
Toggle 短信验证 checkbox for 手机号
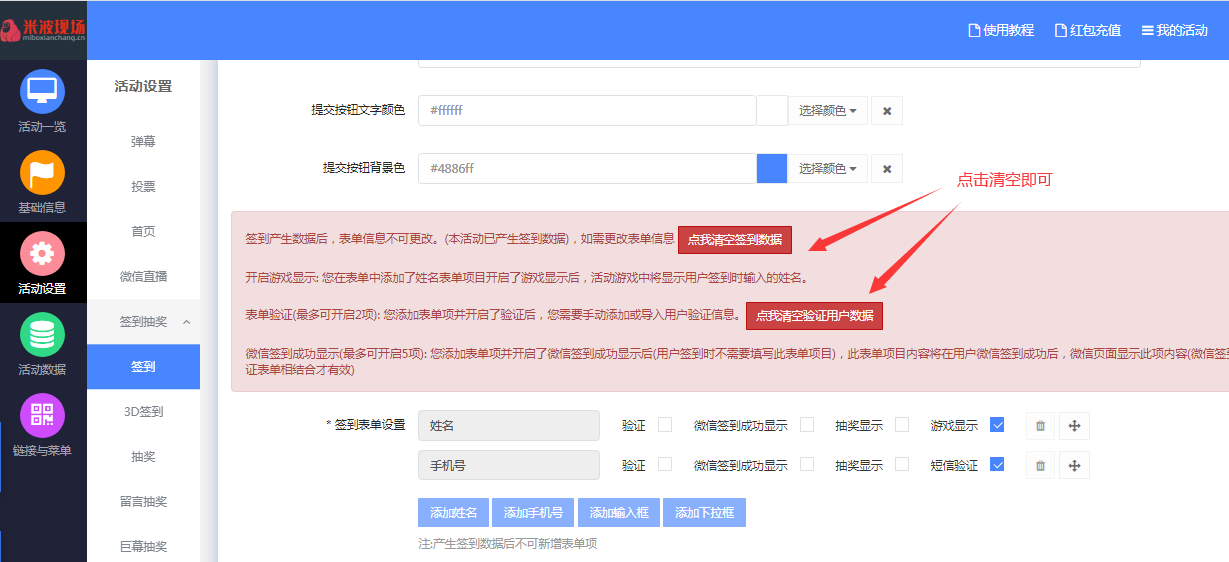(x=997, y=464)
